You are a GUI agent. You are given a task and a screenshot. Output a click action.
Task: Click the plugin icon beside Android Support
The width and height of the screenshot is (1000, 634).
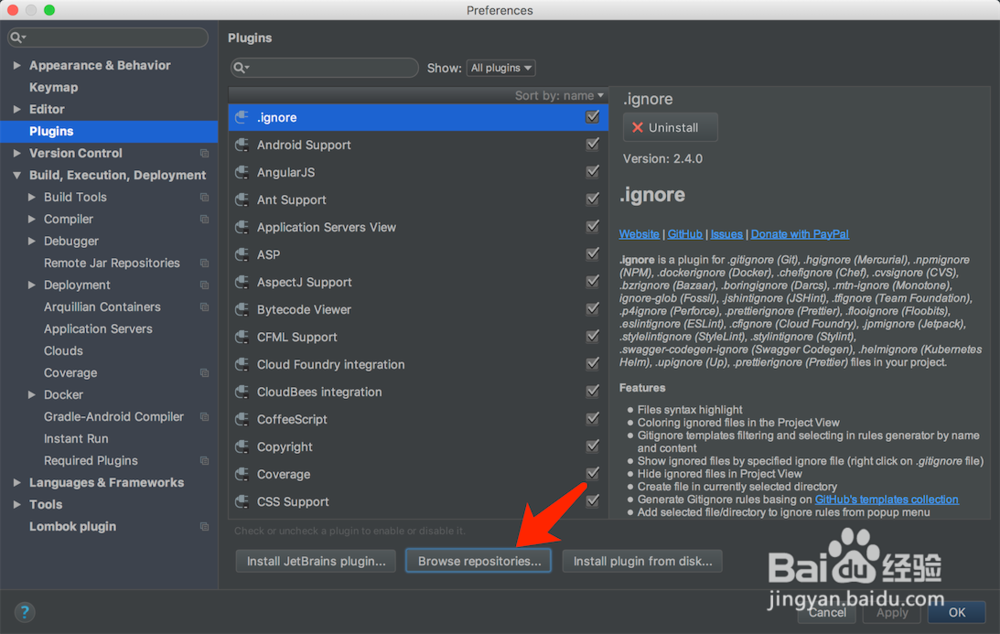coord(242,145)
